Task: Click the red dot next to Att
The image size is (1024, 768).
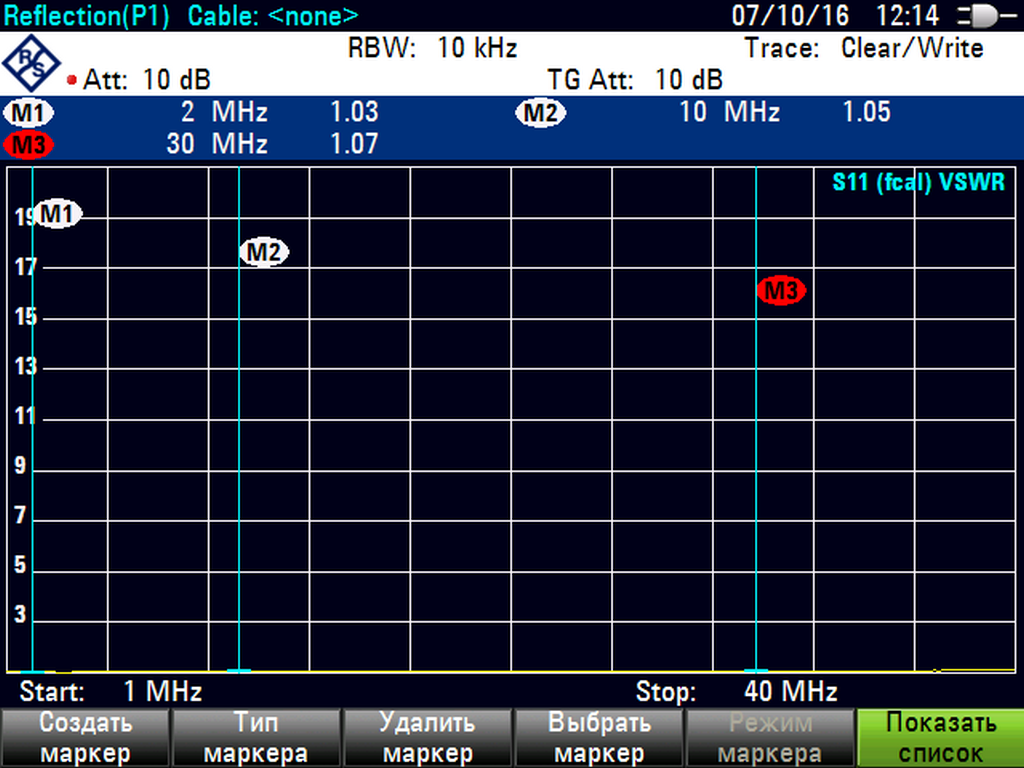Action: (72, 80)
